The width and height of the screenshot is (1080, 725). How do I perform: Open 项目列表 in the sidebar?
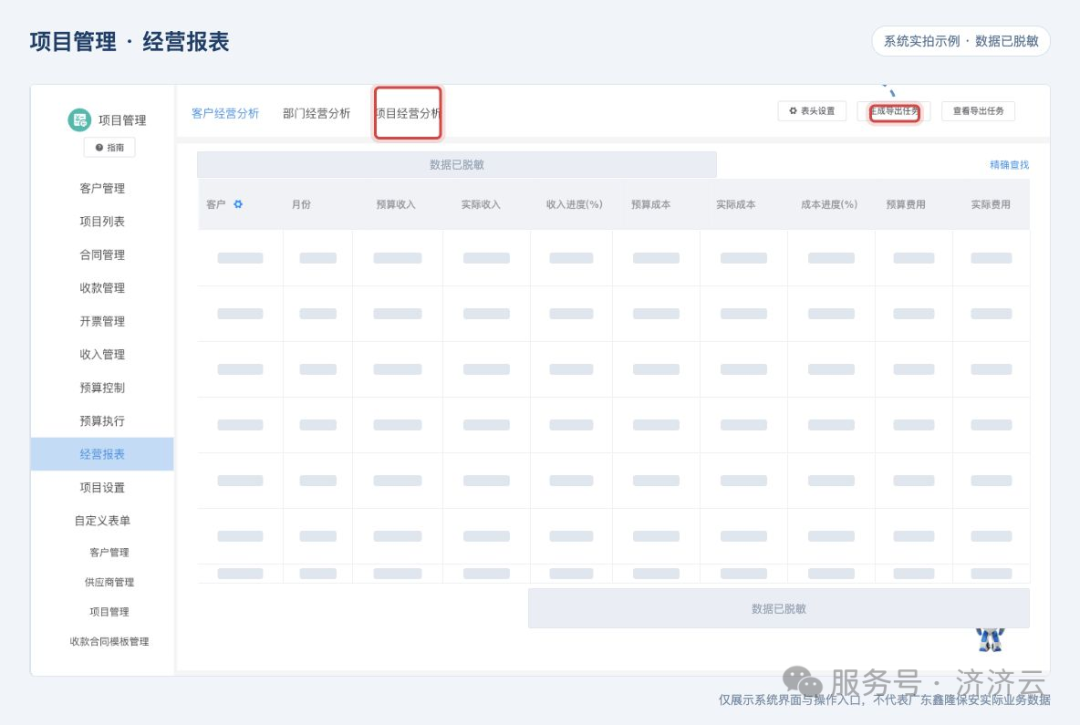click(102, 221)
